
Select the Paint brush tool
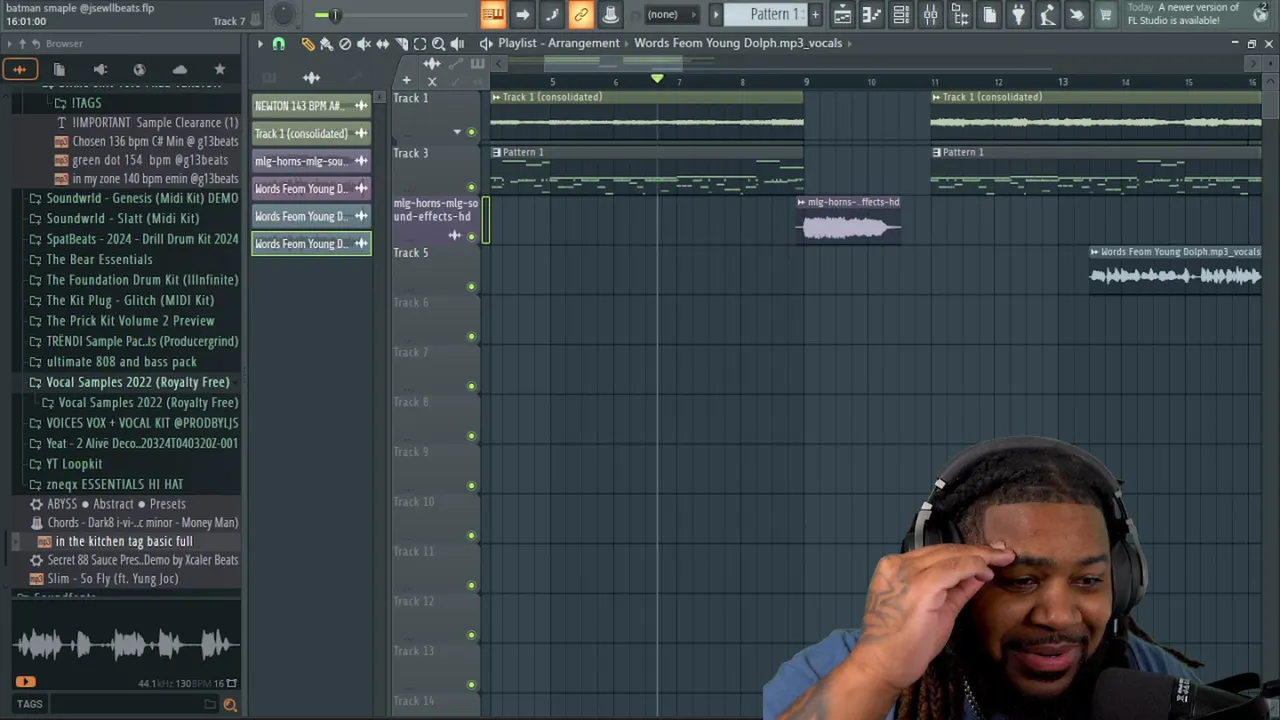click(326, 44)
